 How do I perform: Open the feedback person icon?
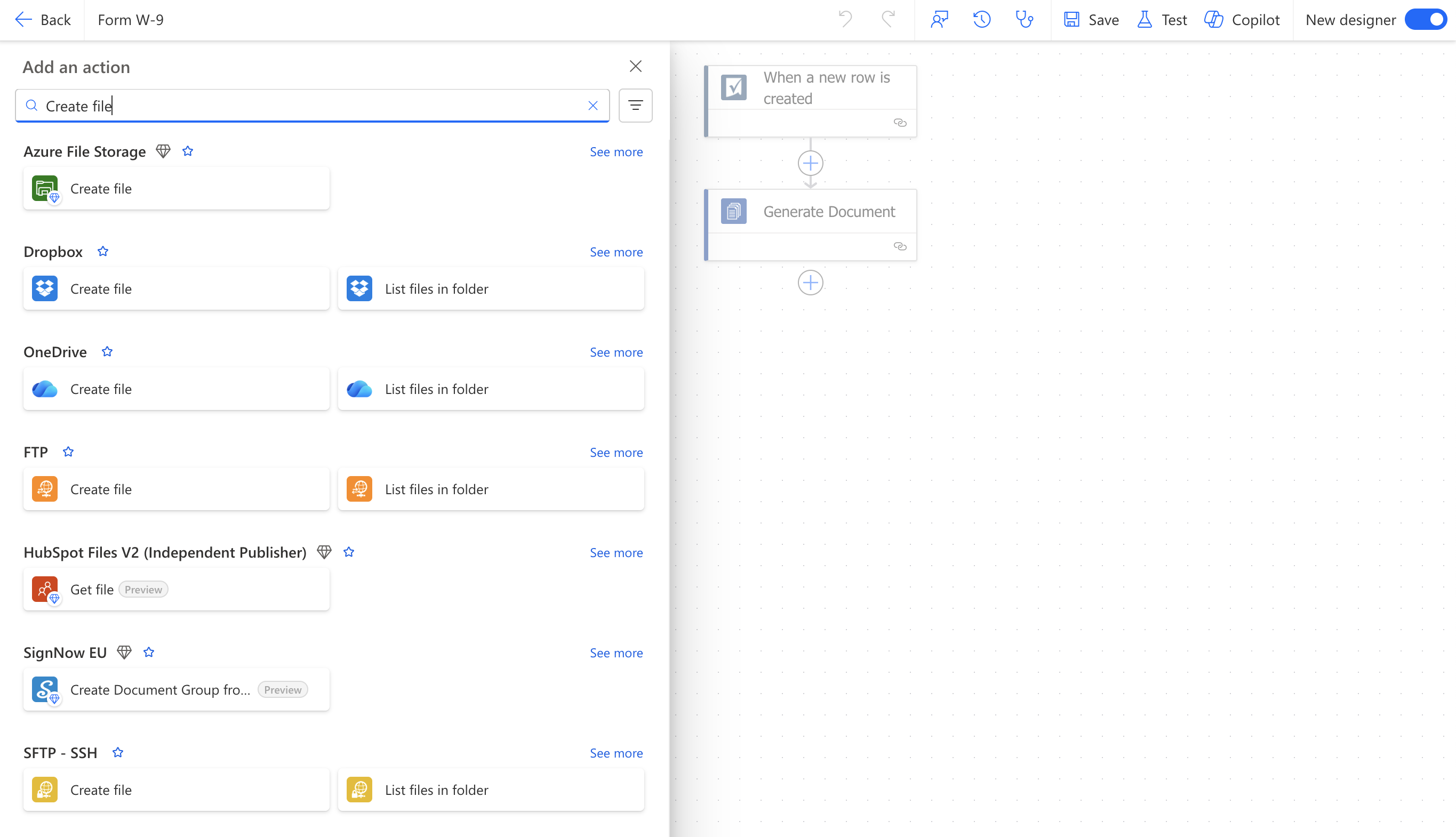coord(939,20)
